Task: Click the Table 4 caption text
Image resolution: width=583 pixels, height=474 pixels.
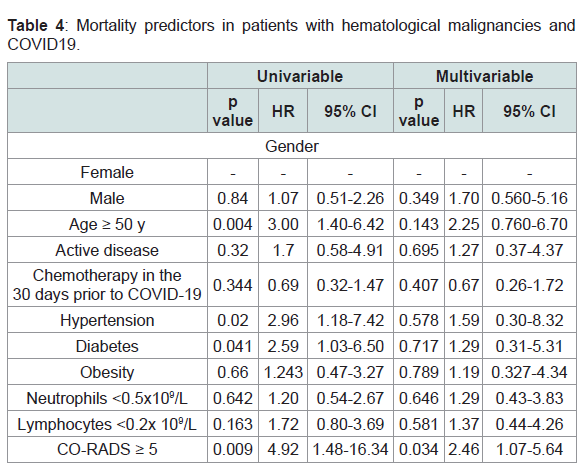Action: (292, 35)
